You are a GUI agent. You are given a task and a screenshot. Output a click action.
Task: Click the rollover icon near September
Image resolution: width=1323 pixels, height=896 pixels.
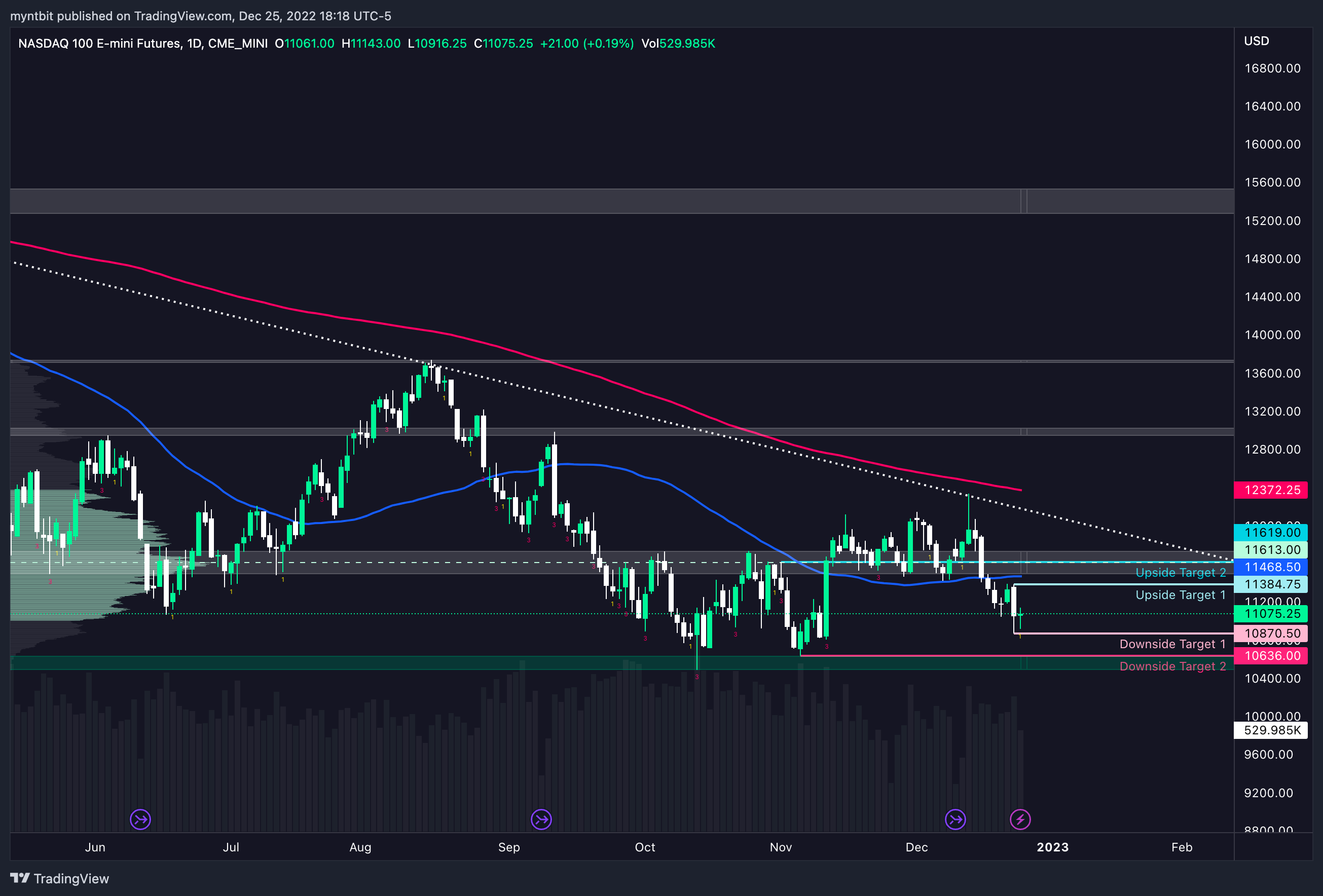541,819
